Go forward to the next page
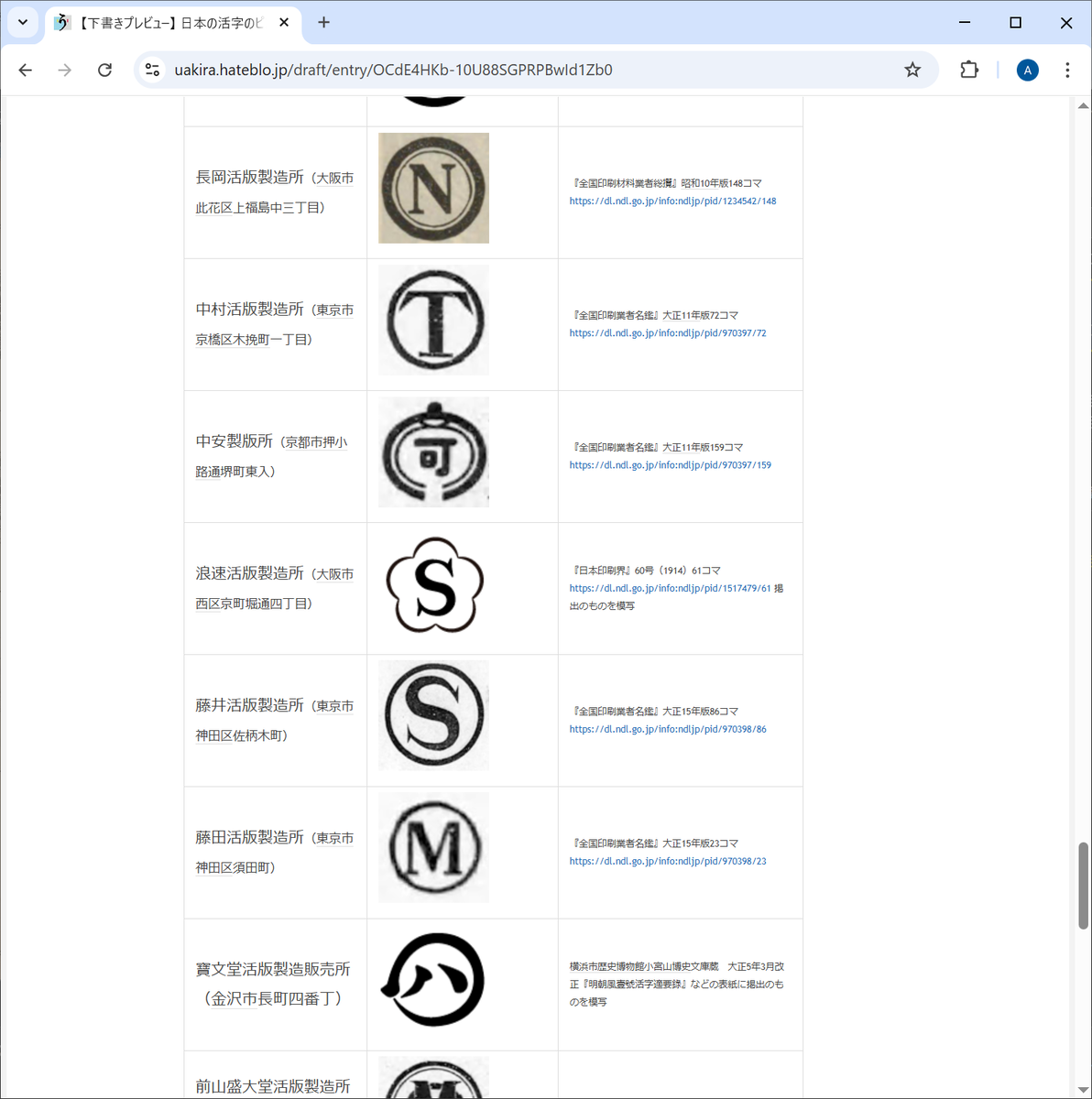1092x1099 pixels. pyautogui.click(x=65, y=70)
